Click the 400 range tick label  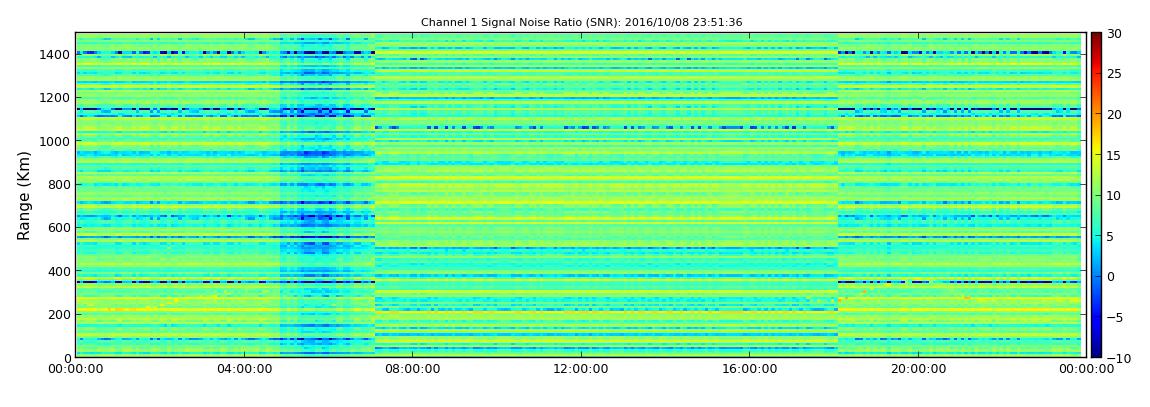click(x=59, y=271)
